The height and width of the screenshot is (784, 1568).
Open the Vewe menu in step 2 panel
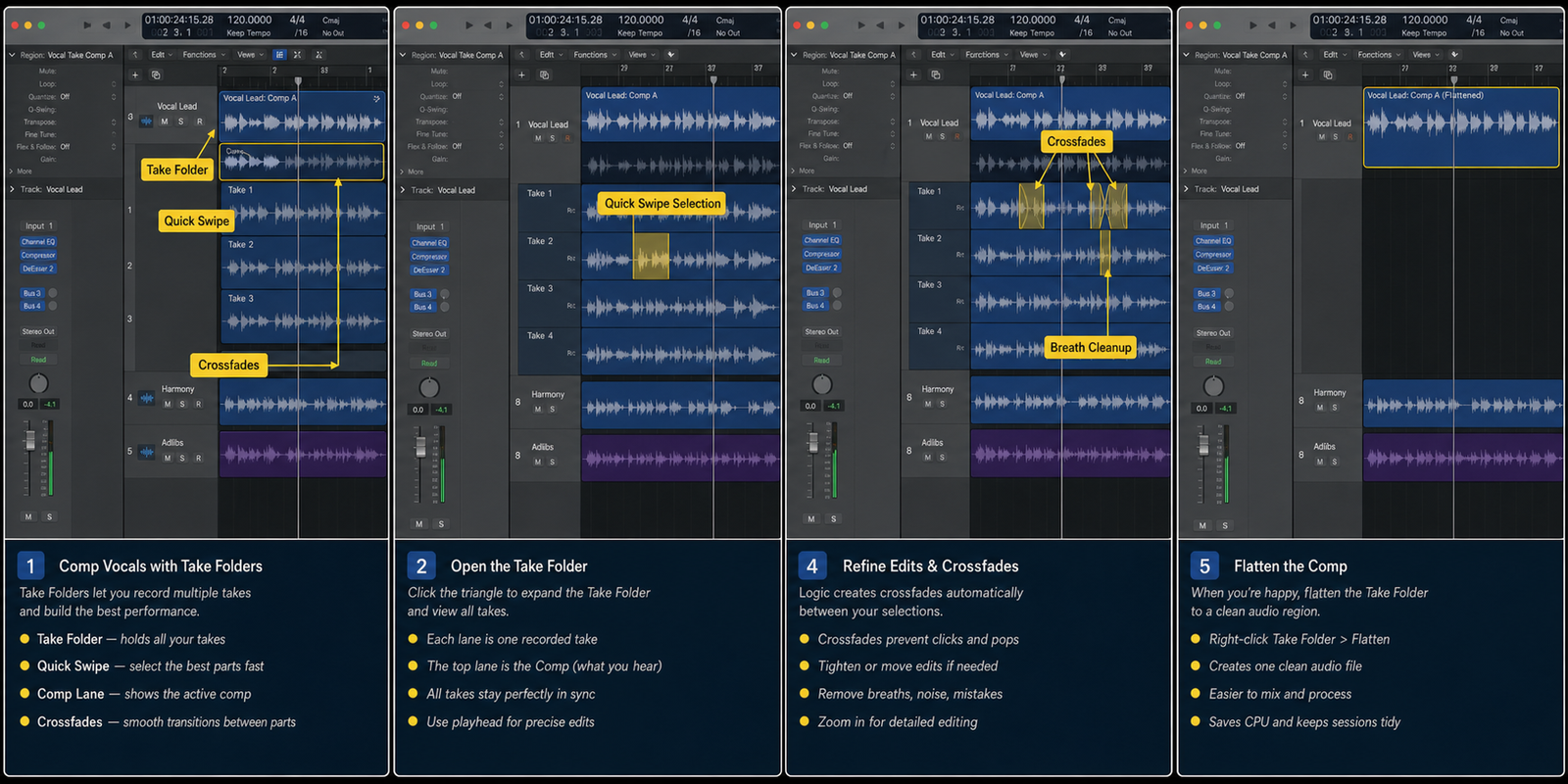pos(640,55)
